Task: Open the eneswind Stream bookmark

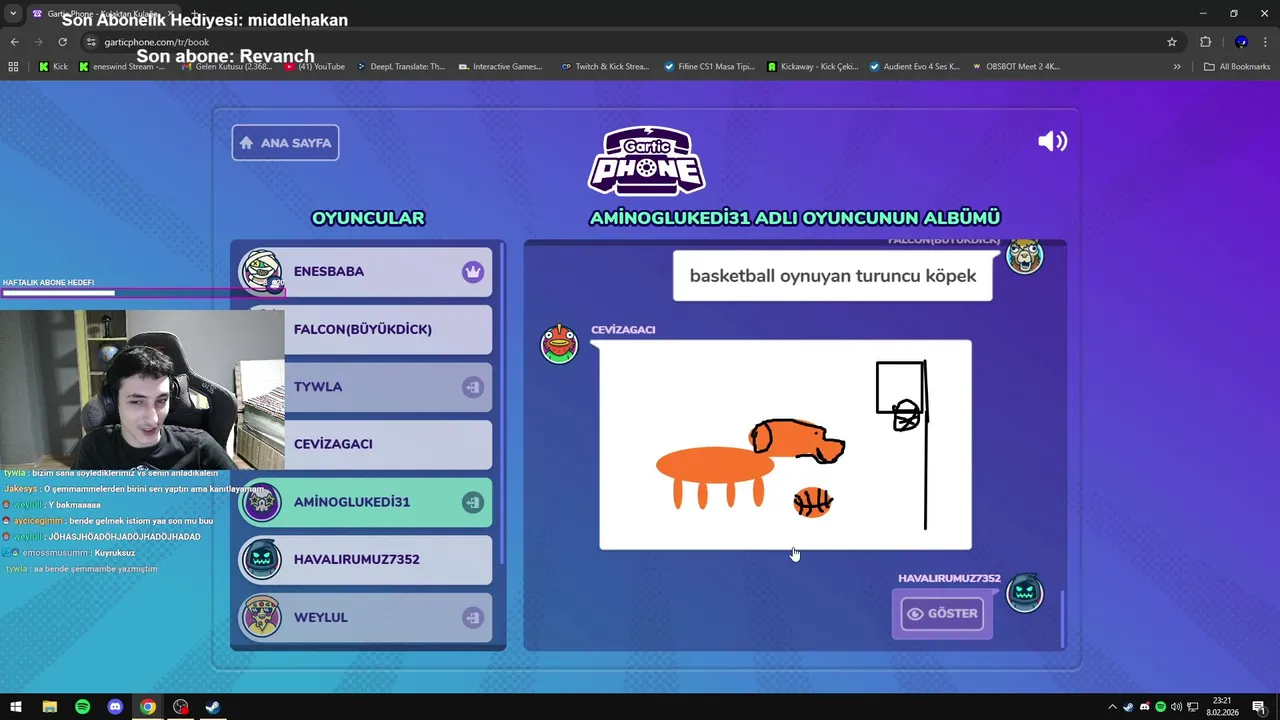Action: click(x=121, y=67)
